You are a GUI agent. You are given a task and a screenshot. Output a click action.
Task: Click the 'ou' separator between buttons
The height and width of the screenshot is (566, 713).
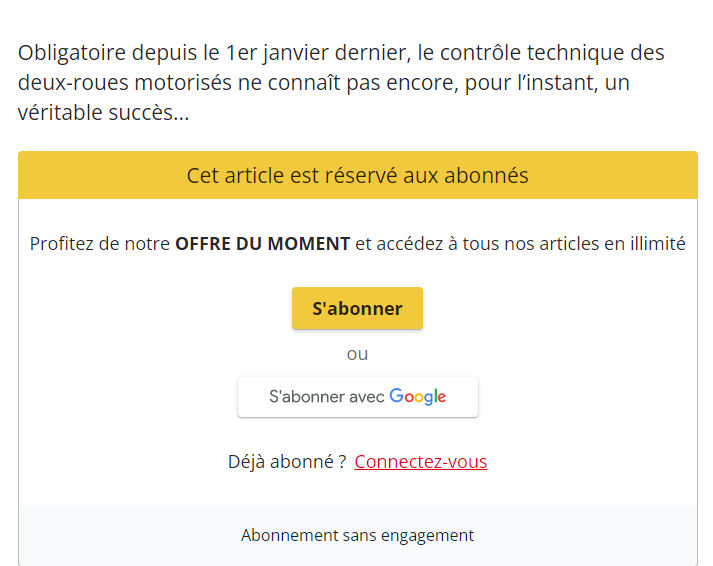[x=357, y=354]
